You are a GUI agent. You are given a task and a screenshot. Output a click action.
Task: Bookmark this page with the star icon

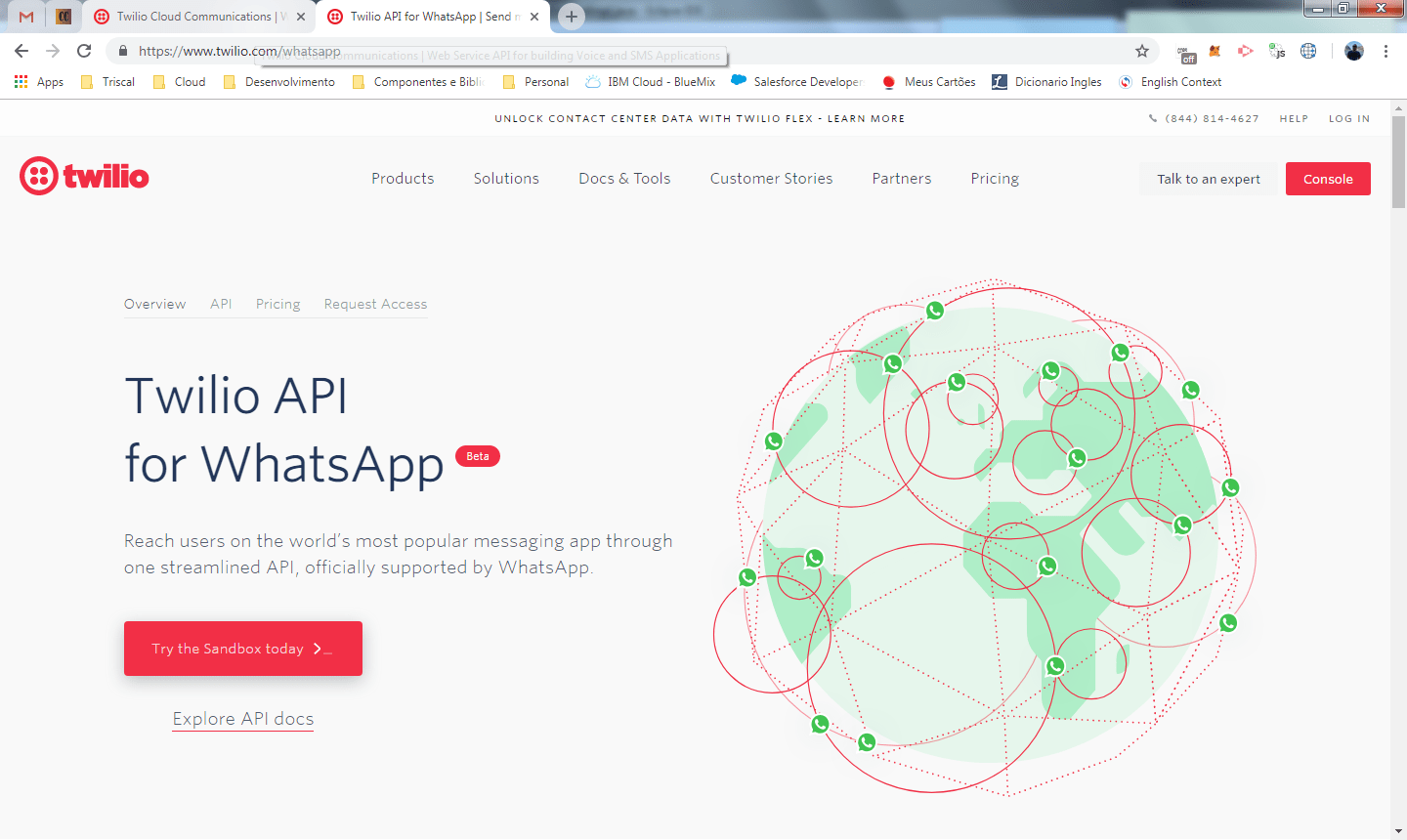point(1141,51)
